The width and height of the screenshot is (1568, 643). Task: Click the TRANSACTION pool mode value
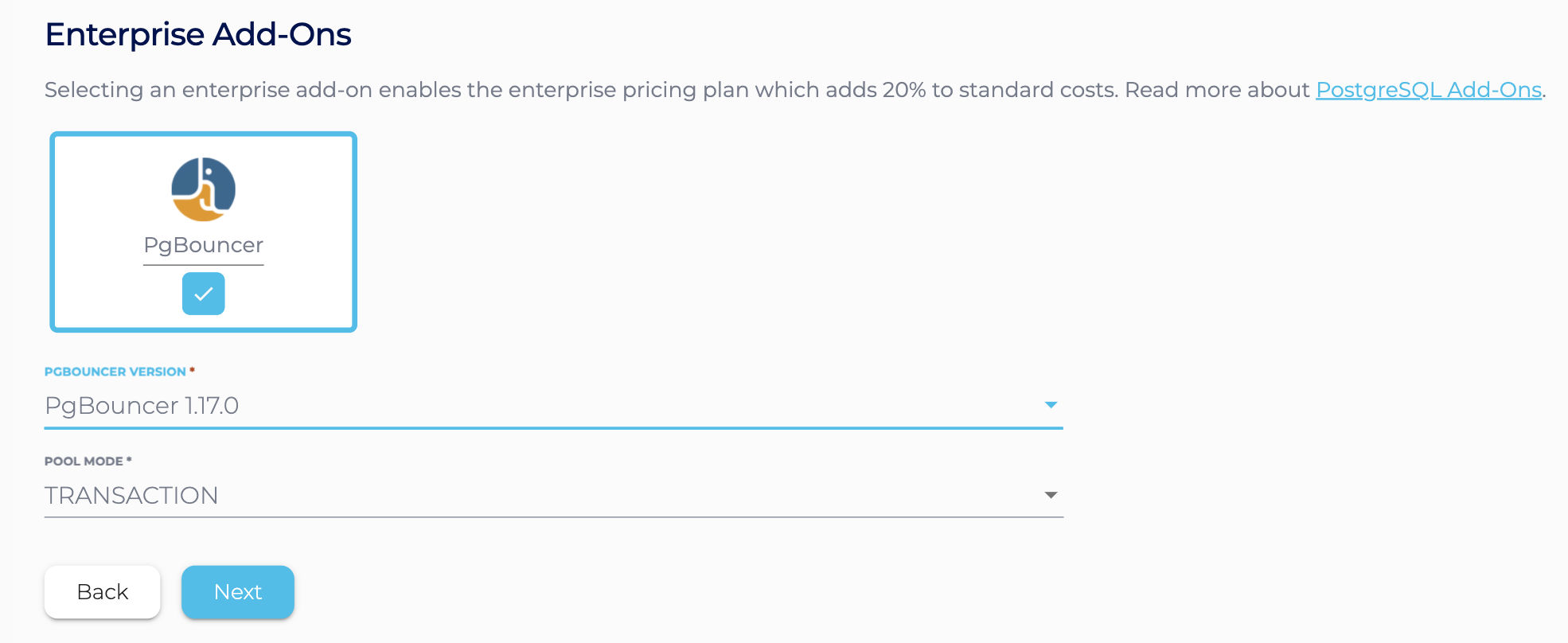[x=131, y=495]
